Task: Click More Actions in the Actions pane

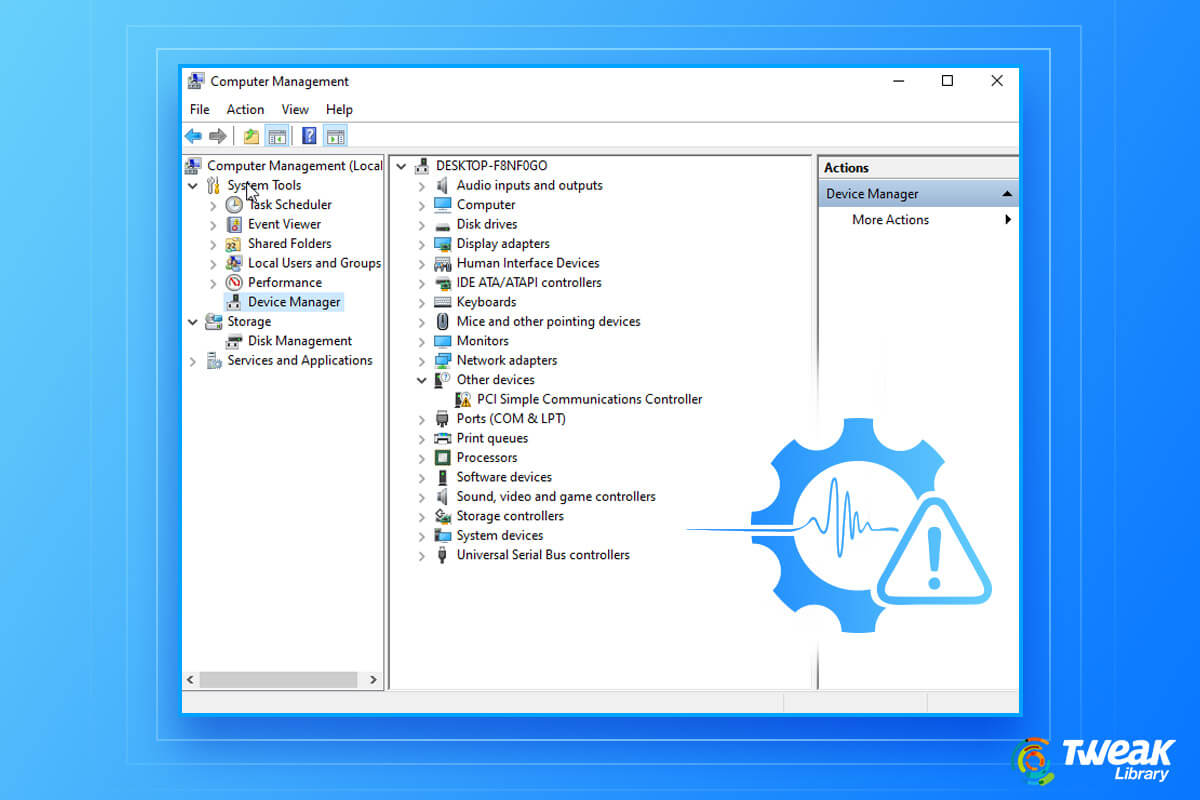Action: click(889, 219)
